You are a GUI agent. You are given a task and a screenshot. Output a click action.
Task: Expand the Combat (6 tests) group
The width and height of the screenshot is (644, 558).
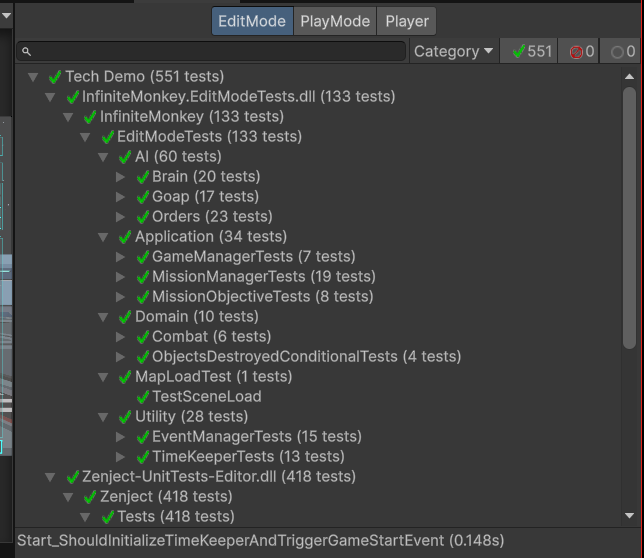click(120, 337)
